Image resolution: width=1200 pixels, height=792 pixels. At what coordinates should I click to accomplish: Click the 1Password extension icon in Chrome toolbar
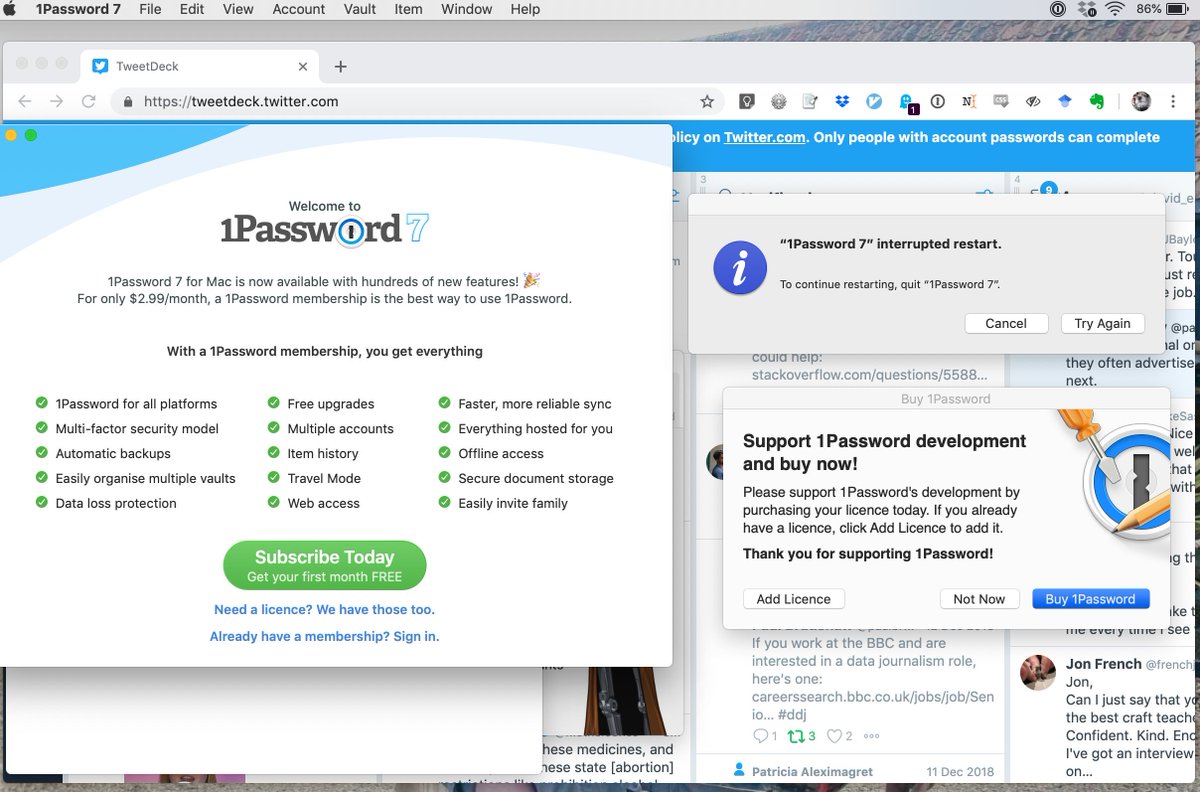coord(937,101)
